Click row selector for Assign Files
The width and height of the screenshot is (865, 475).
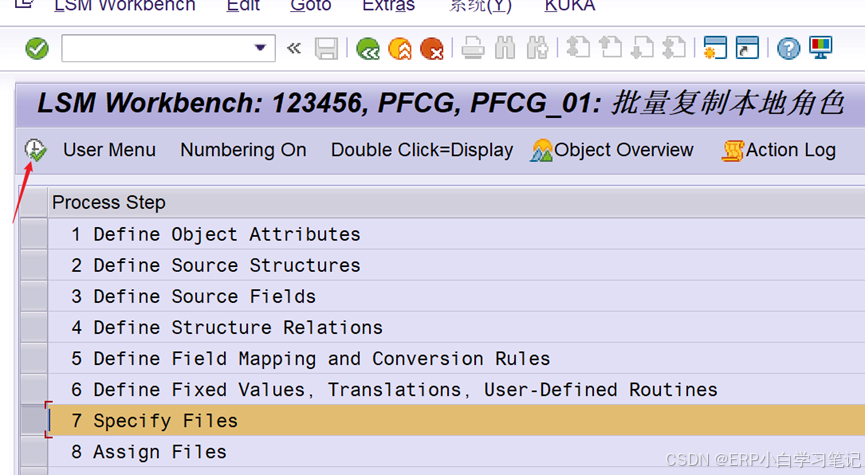tap(34, 452)
